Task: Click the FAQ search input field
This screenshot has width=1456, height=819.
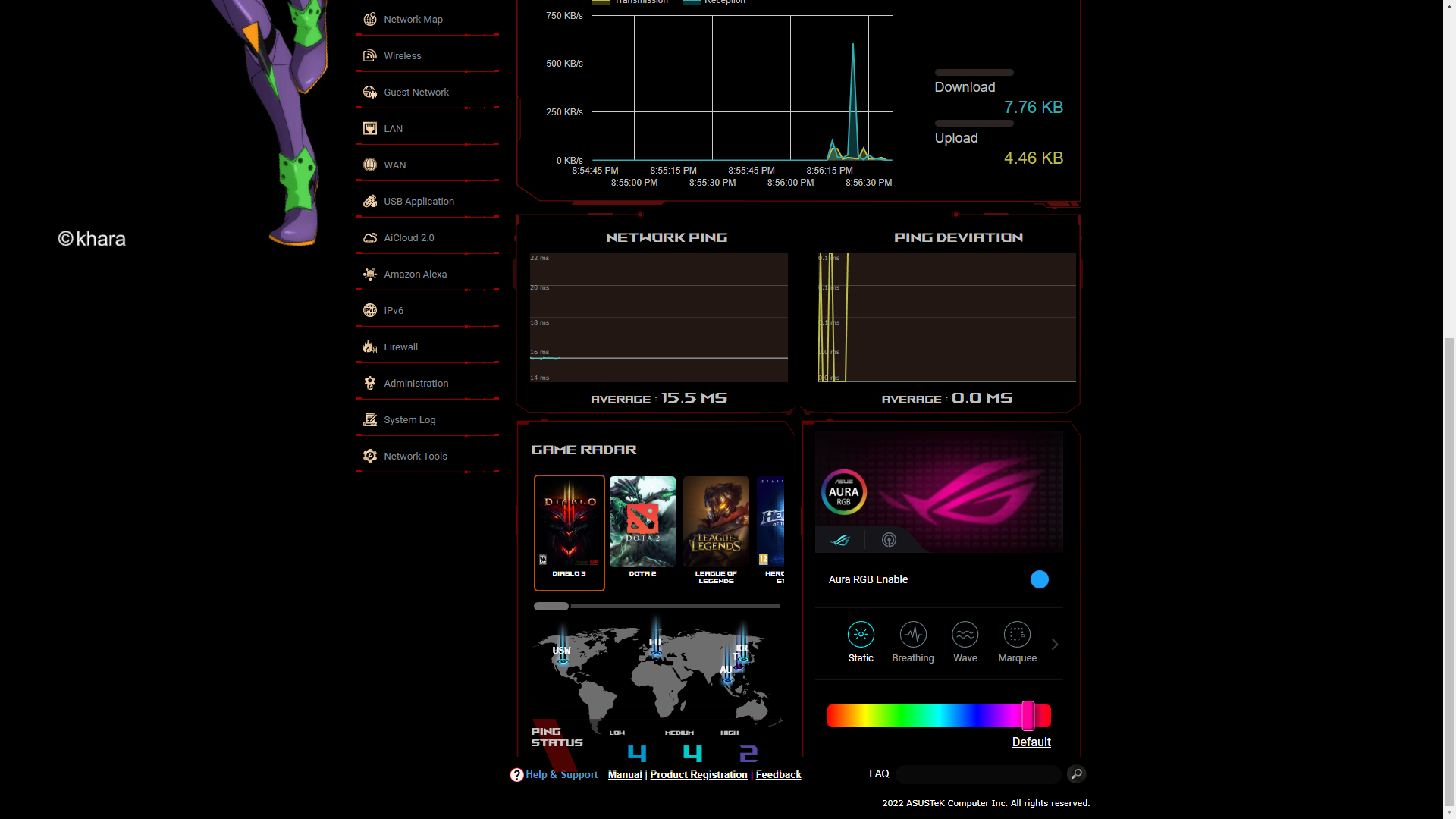Action: click(x=977, y=774)
